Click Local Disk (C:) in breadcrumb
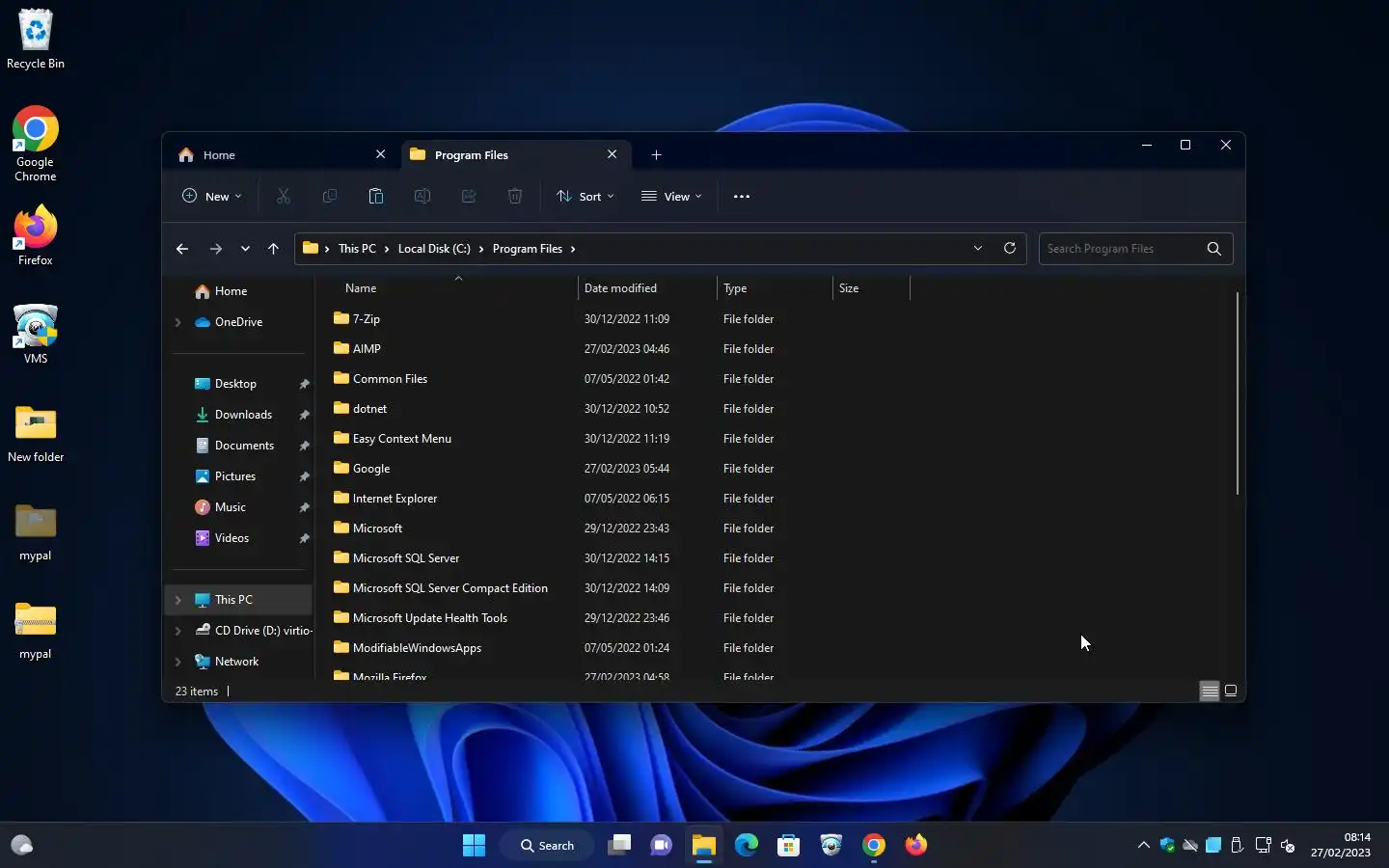Viewport: 1389px width, 868px height. 434,249
